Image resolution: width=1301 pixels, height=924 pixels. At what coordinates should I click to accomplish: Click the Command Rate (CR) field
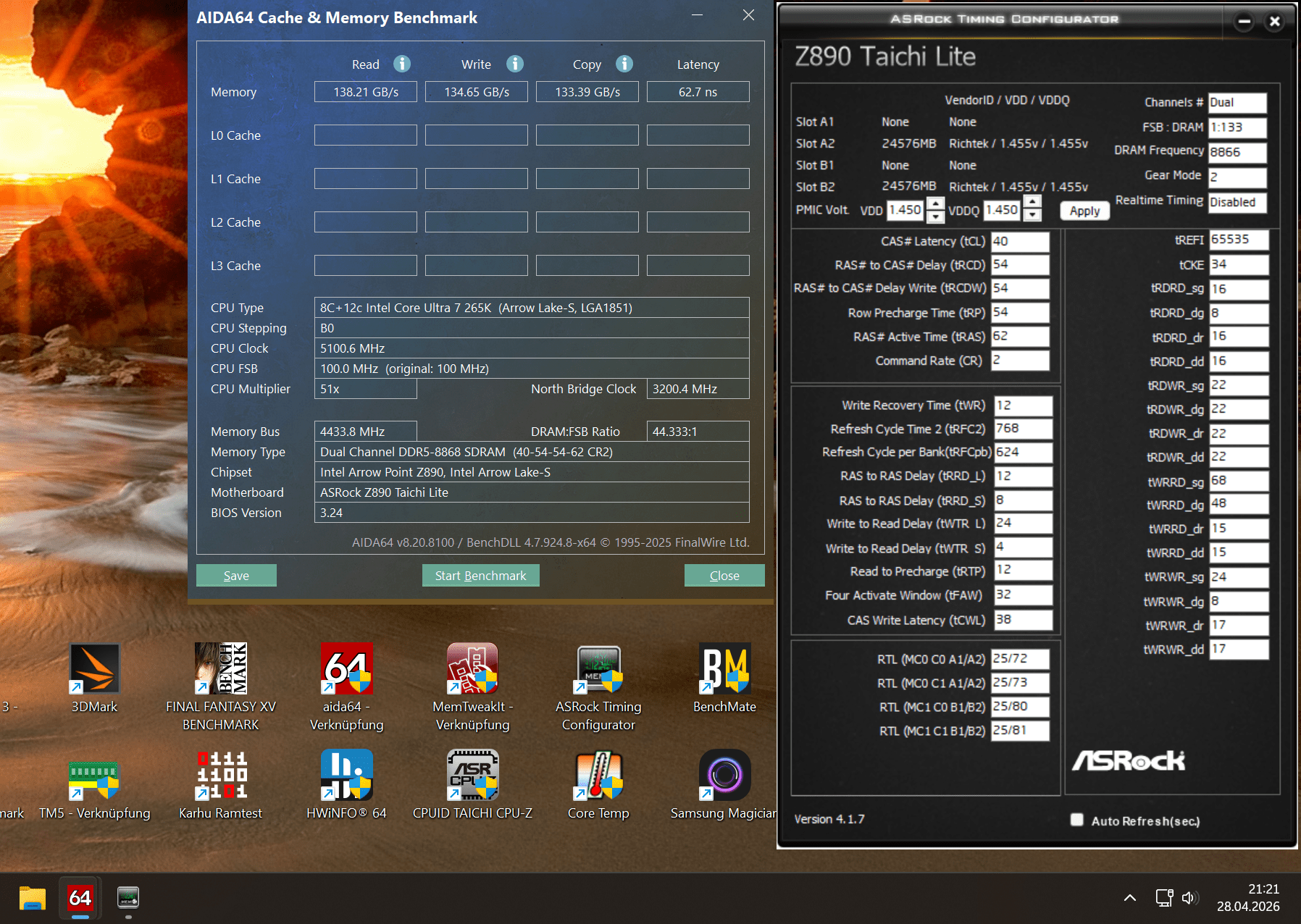(x=1020, y=360)
